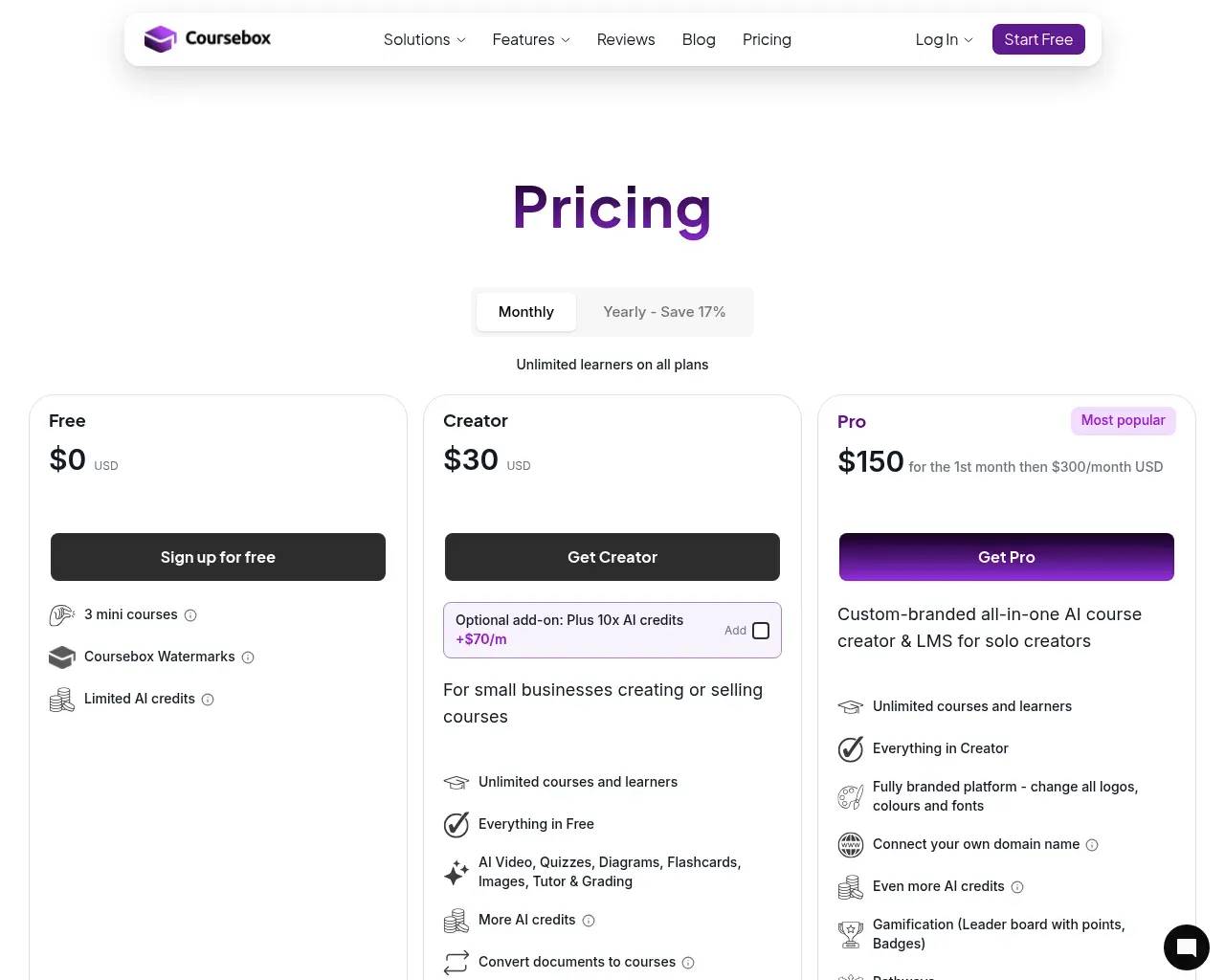The height and width of the screenshot is (980, 1225).
Task: Open the Log In dropdown
Action: pyautogui.click(x=944, y=39)
